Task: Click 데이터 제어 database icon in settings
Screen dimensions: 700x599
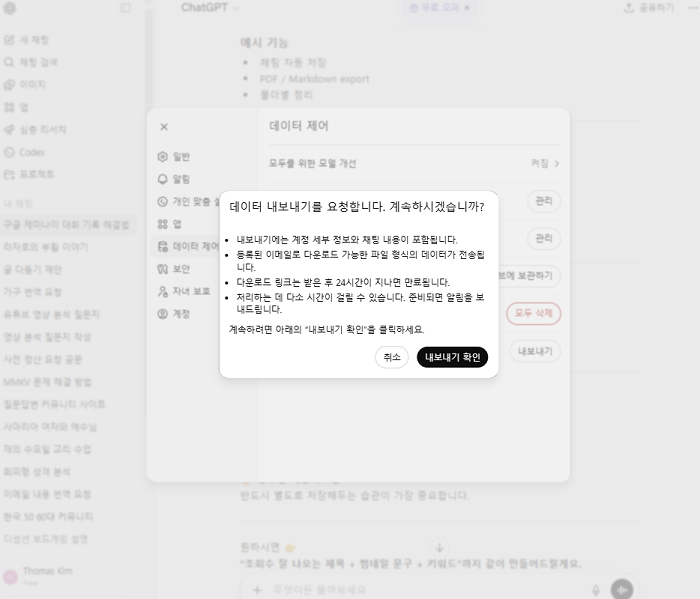Action: (162, 246)
